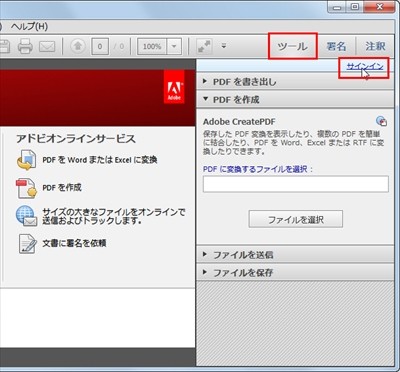
Task: Click the full screen expand arrows icon
Action: tap(203, 46)
